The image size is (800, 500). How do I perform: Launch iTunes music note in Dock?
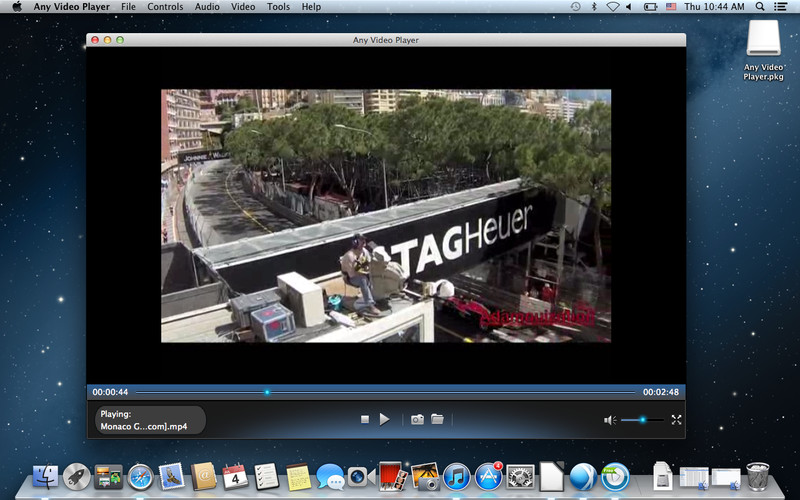pyautogui.click(x=457, y=477)
